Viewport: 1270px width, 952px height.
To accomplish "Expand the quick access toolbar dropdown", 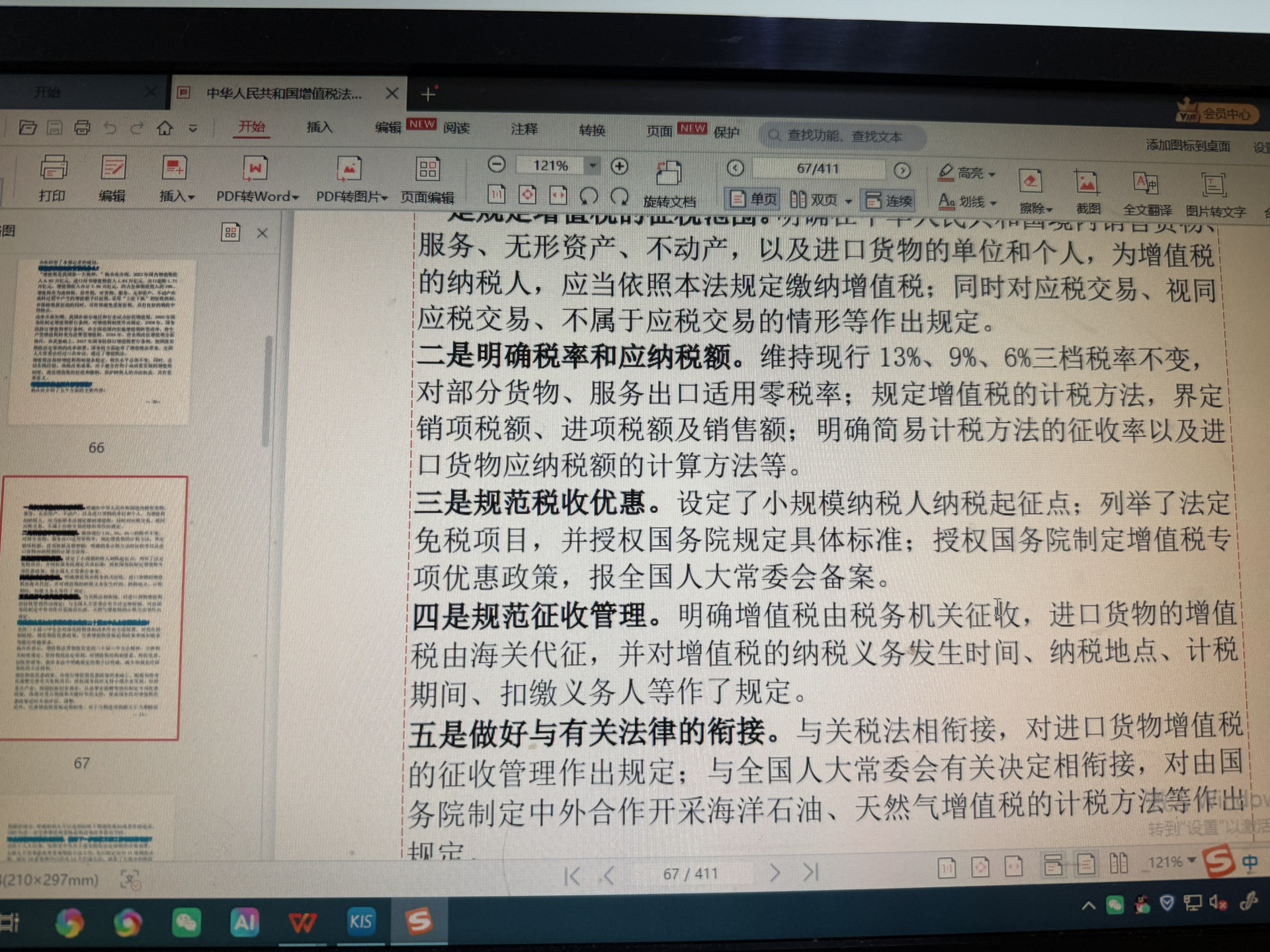I will coord(192,129).
